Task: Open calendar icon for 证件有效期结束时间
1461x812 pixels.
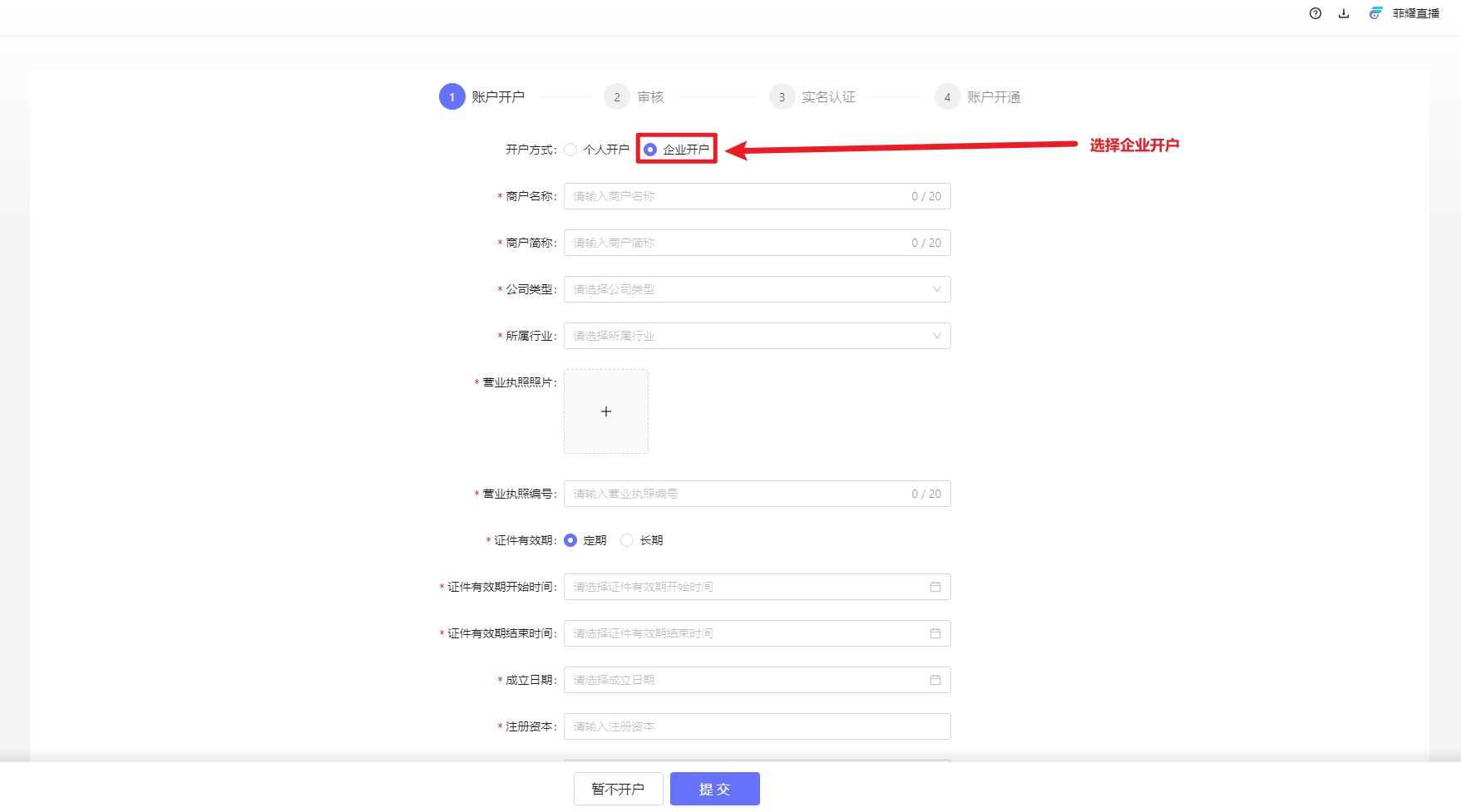Action: coord(935,633)
